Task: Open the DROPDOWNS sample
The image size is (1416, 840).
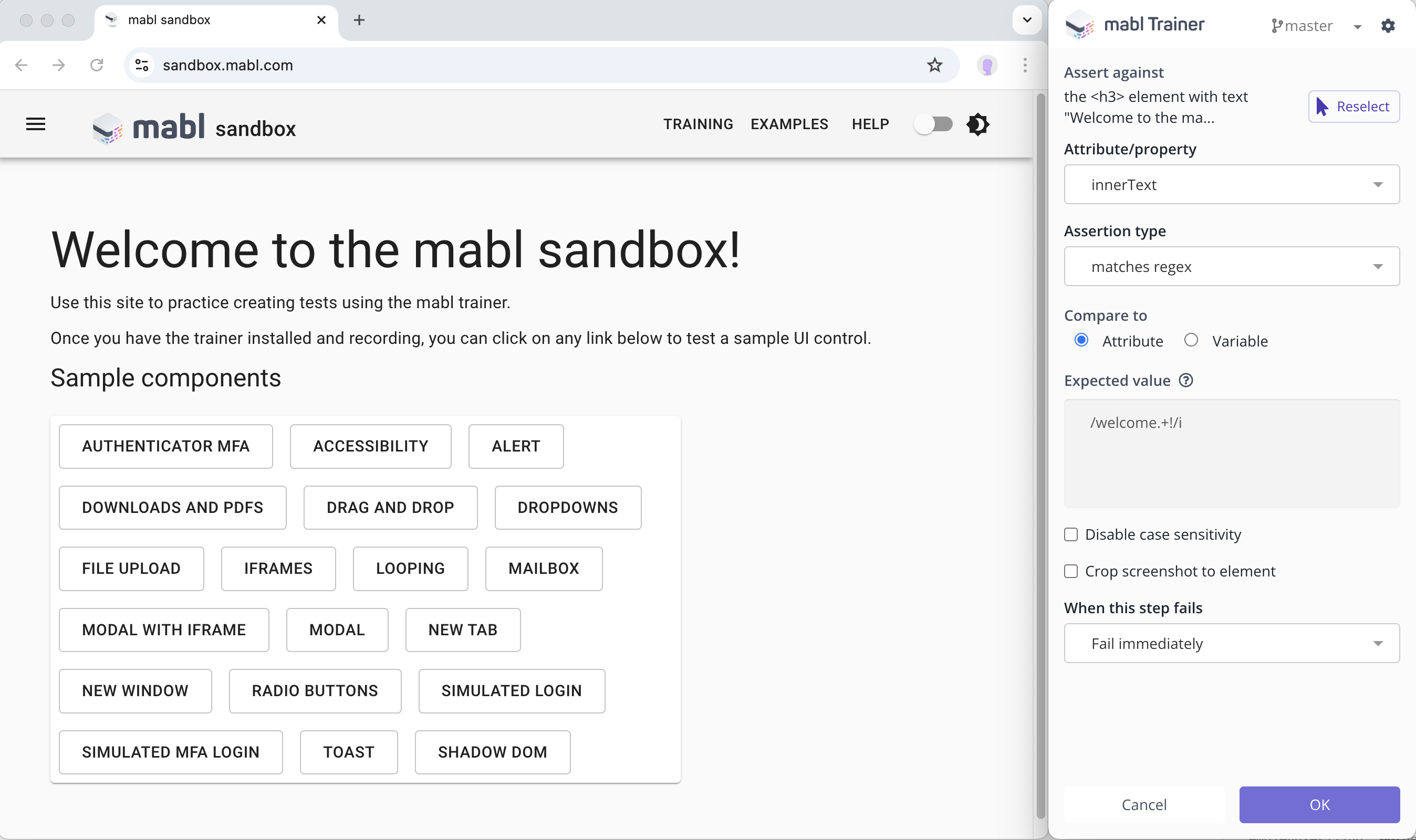Action: (x=568, y=507)
